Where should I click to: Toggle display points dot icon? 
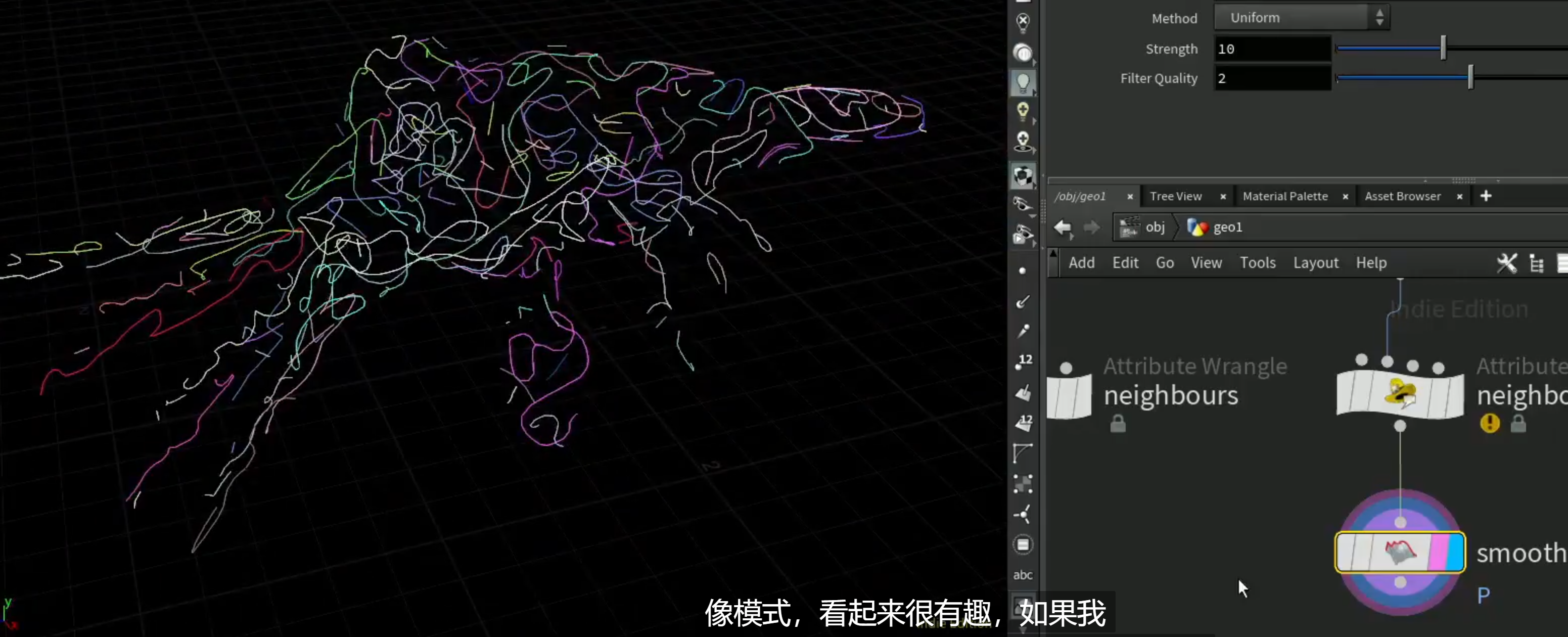1023,270
